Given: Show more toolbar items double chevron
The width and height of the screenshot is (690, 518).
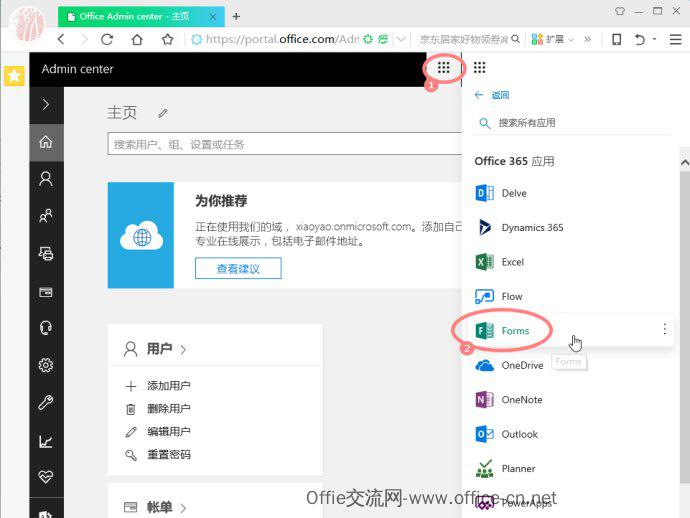Looking at the screenshot, I should [x=587, y=39].
